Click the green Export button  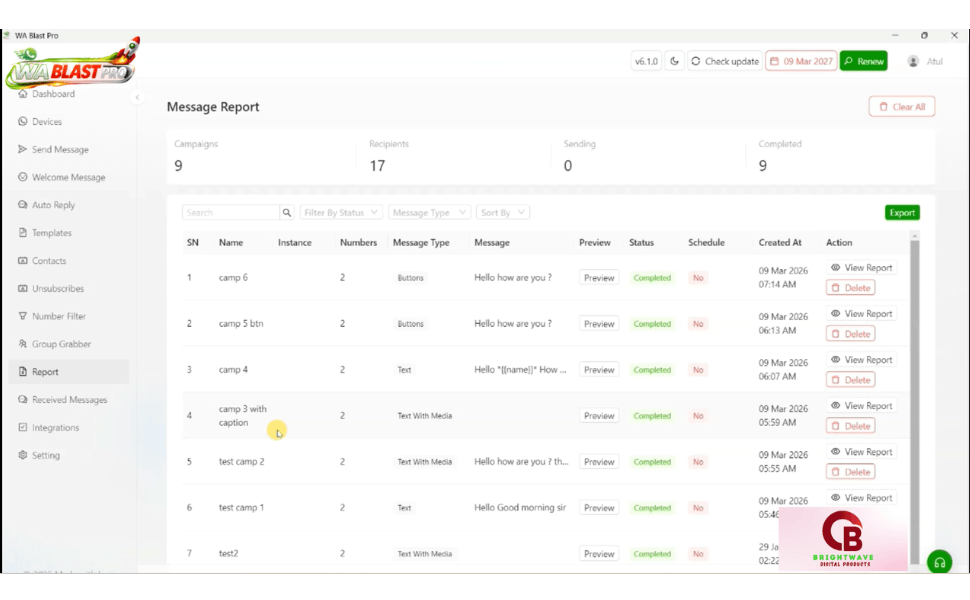tap(902, 213)
